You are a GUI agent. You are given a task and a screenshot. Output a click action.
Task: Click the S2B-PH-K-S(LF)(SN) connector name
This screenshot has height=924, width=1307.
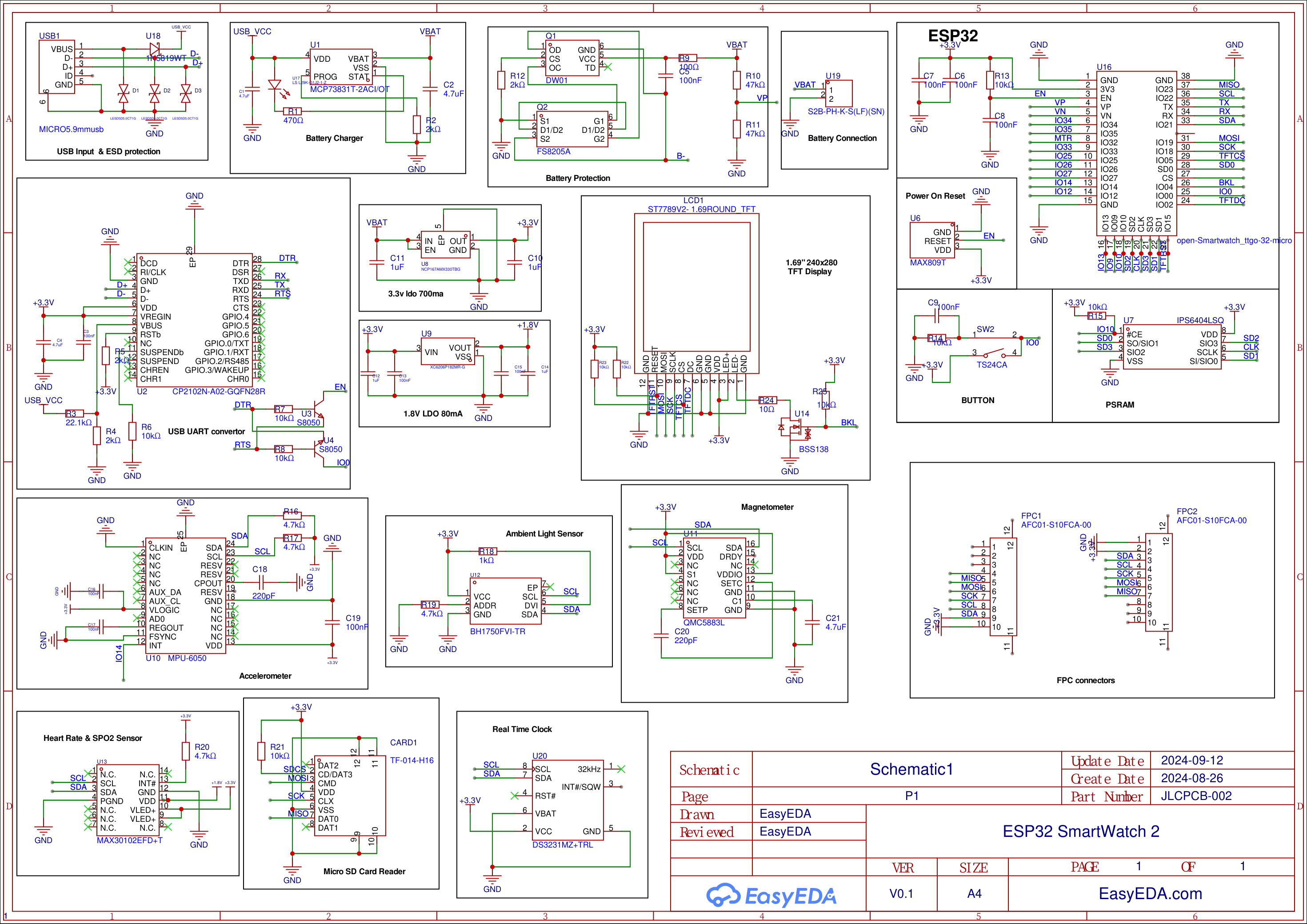846,111
